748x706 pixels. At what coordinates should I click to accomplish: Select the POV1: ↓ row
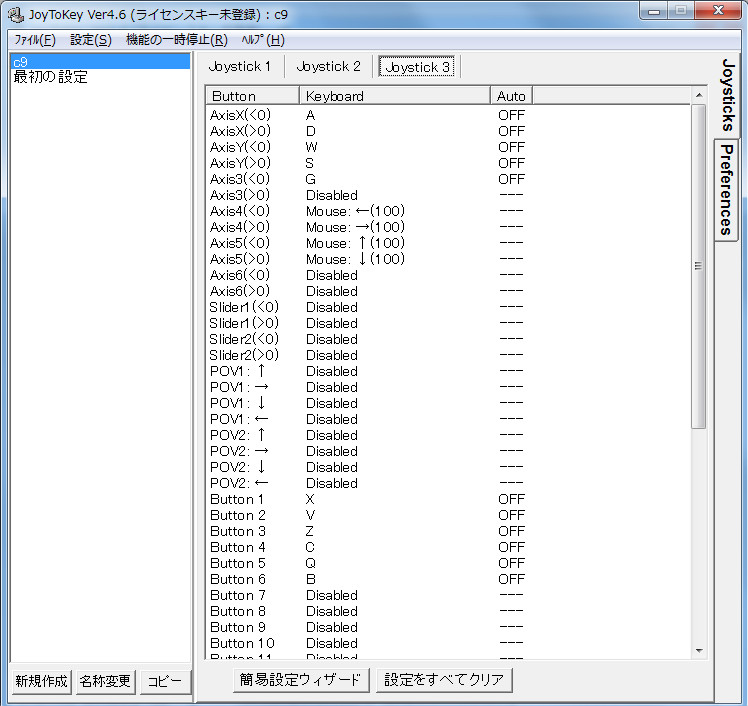[448, 403]
